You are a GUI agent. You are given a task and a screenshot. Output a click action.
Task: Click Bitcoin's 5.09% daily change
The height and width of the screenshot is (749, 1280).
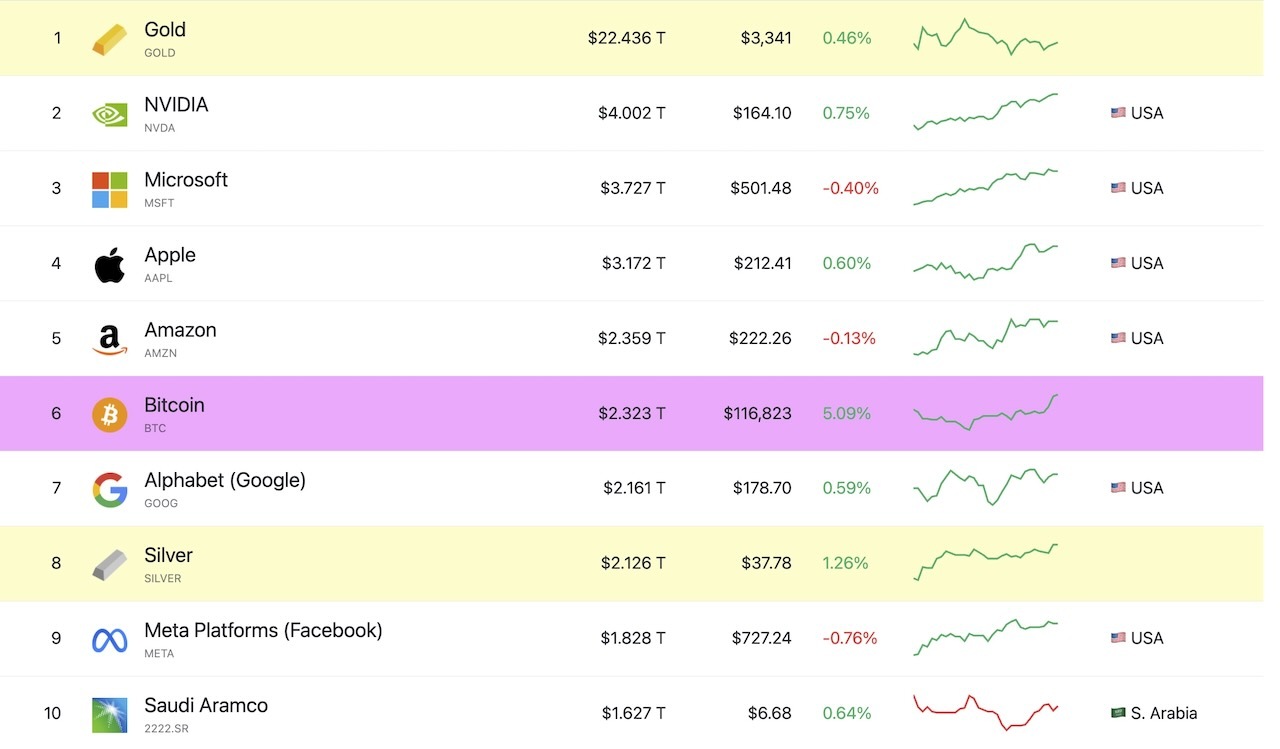point(847,413)
